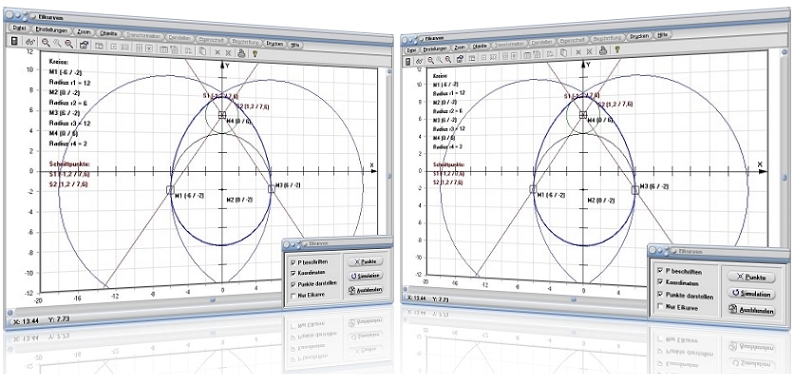
Task: Click the copy pages icon in left window toolbar
Action: pos(202,51)
